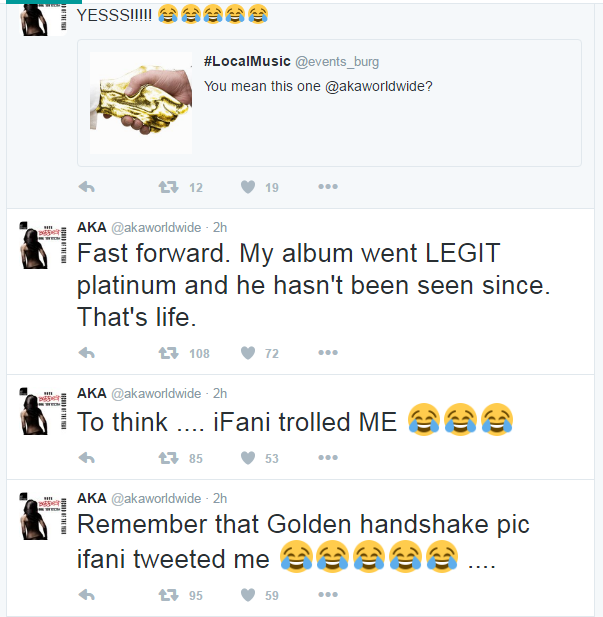The width and height of the screenshot is (603, 617).
Task: Reply to the 'YESSS!!!!!' quote tweet
Action: point(86,187)
